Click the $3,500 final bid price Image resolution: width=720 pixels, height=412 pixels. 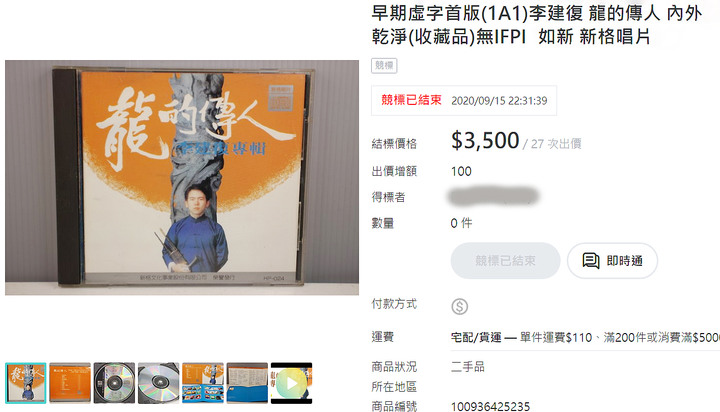tap(485, 141)
